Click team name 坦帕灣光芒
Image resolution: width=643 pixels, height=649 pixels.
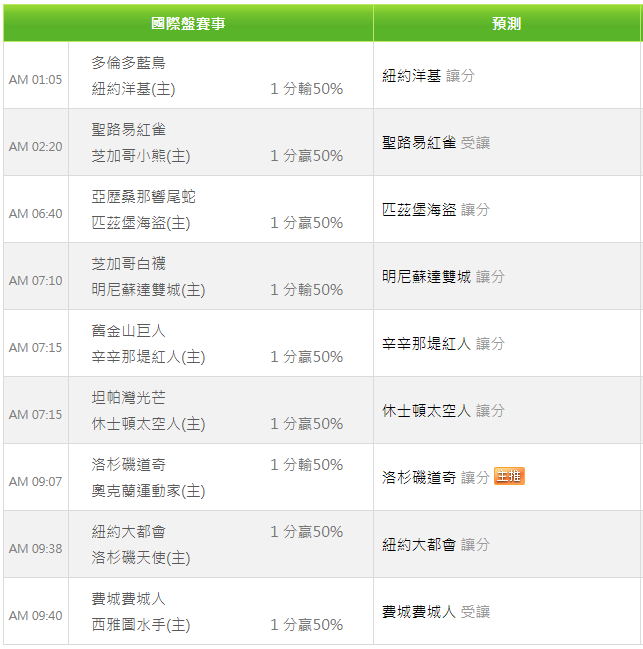click(128, 398)
